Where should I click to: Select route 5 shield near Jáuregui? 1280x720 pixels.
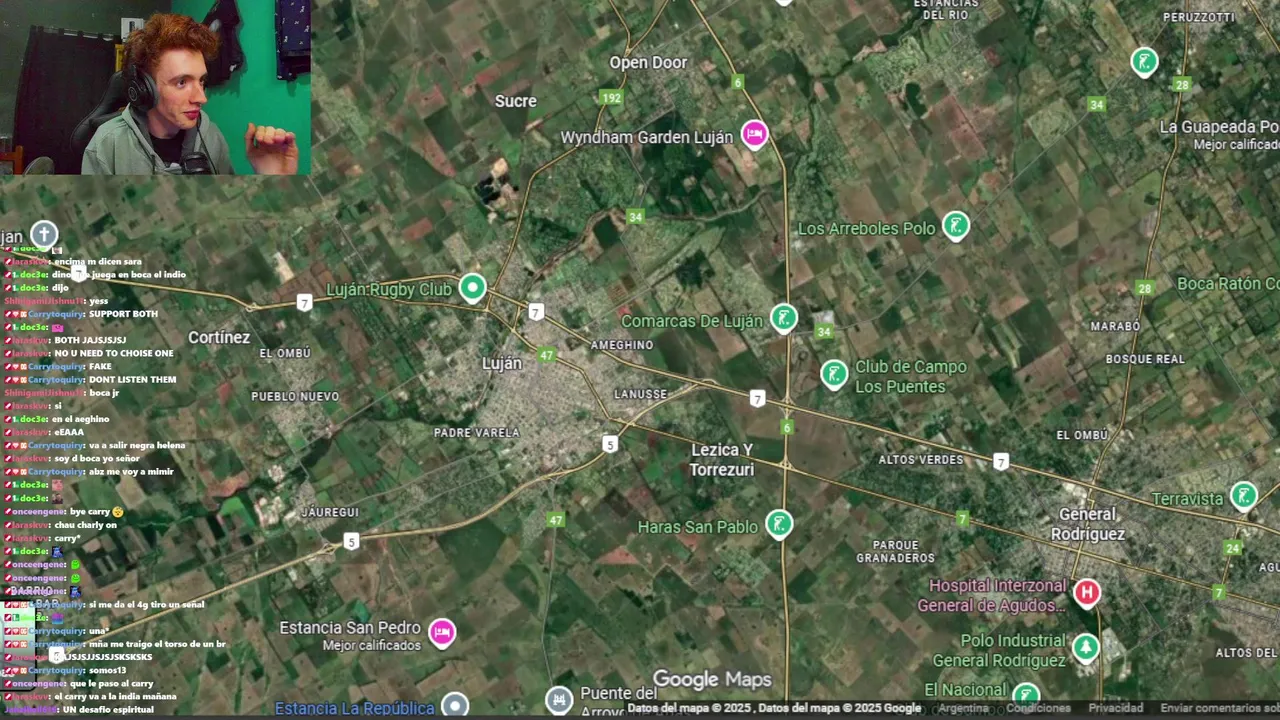350,541
